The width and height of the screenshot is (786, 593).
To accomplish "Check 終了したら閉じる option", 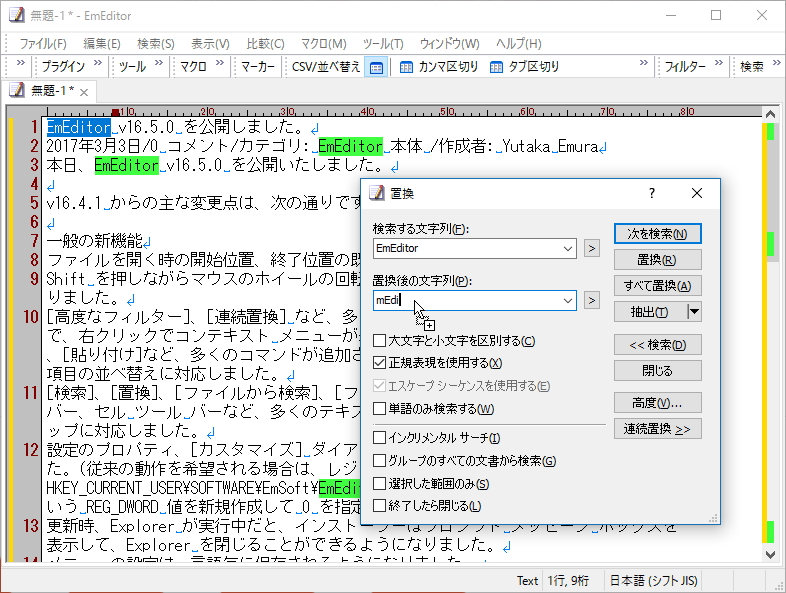I will pyautogui.click(x=379, y=505).
